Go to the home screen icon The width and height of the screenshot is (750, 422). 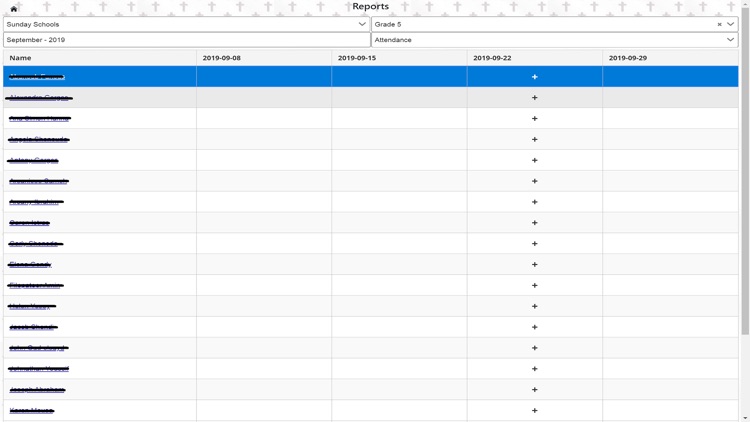13,9
